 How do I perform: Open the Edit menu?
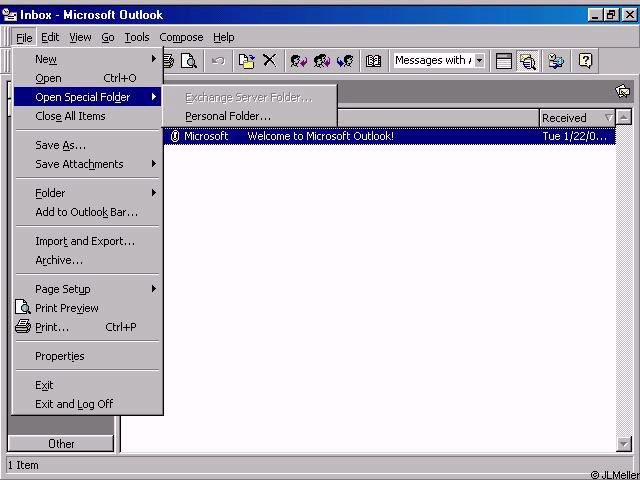[50, 38]
